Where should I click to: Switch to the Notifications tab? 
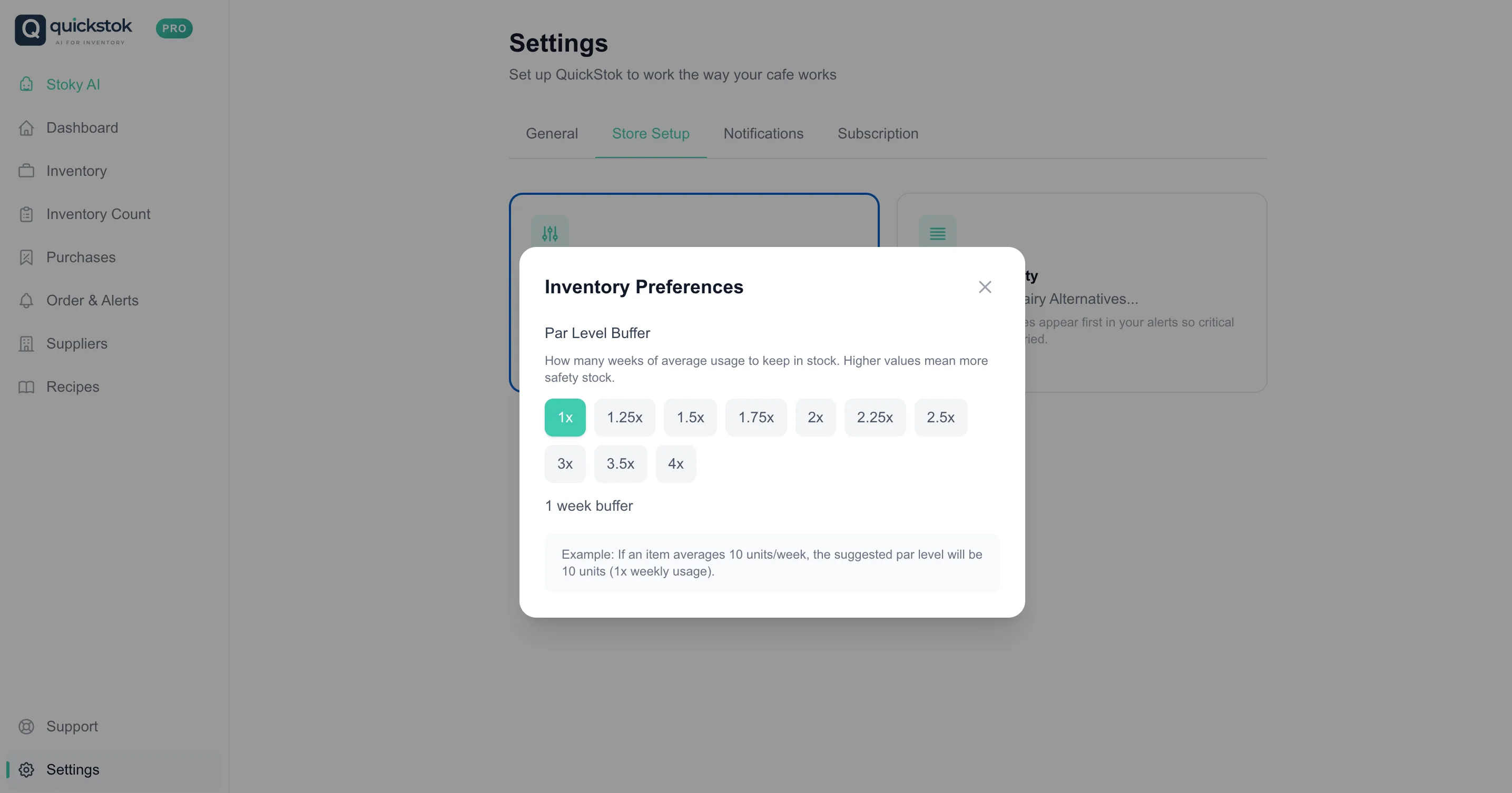point(763,134)
